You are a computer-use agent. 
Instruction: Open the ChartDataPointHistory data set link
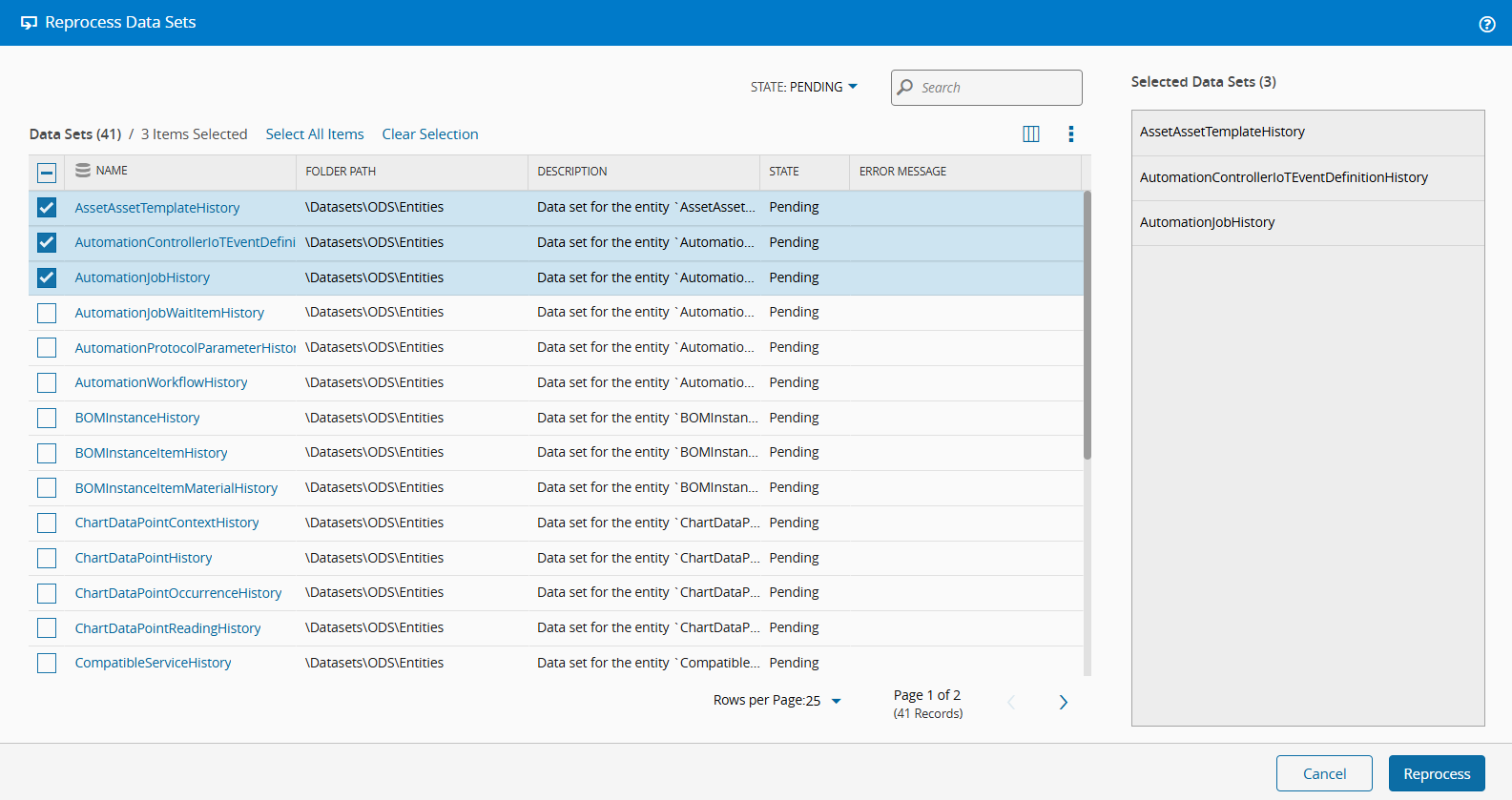(x=143, y=558)
